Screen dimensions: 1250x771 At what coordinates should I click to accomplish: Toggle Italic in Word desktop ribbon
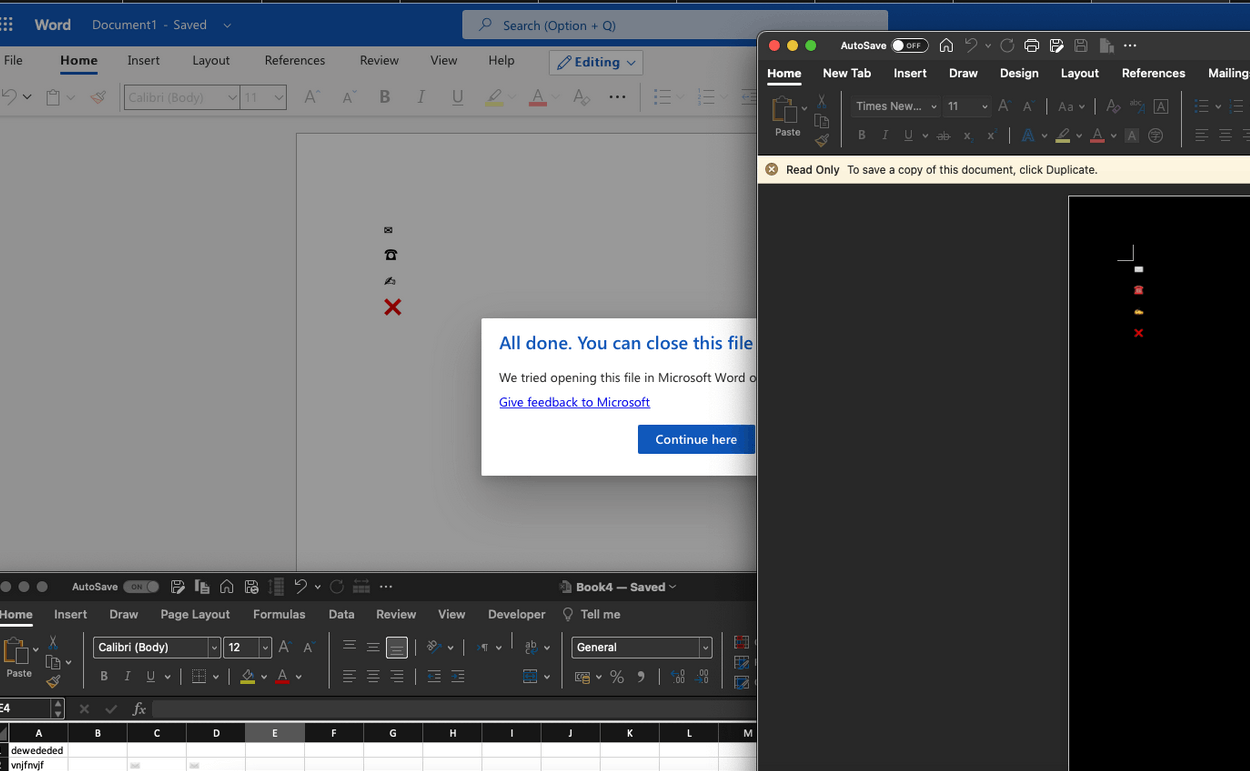[885, 135]
